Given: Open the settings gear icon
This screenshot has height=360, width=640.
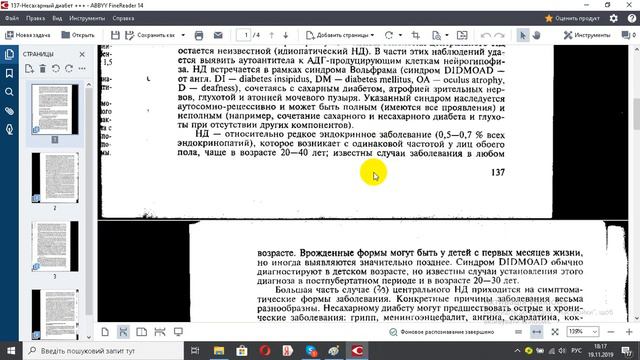Looking at the screenshot, I should [x=613, y=18].
